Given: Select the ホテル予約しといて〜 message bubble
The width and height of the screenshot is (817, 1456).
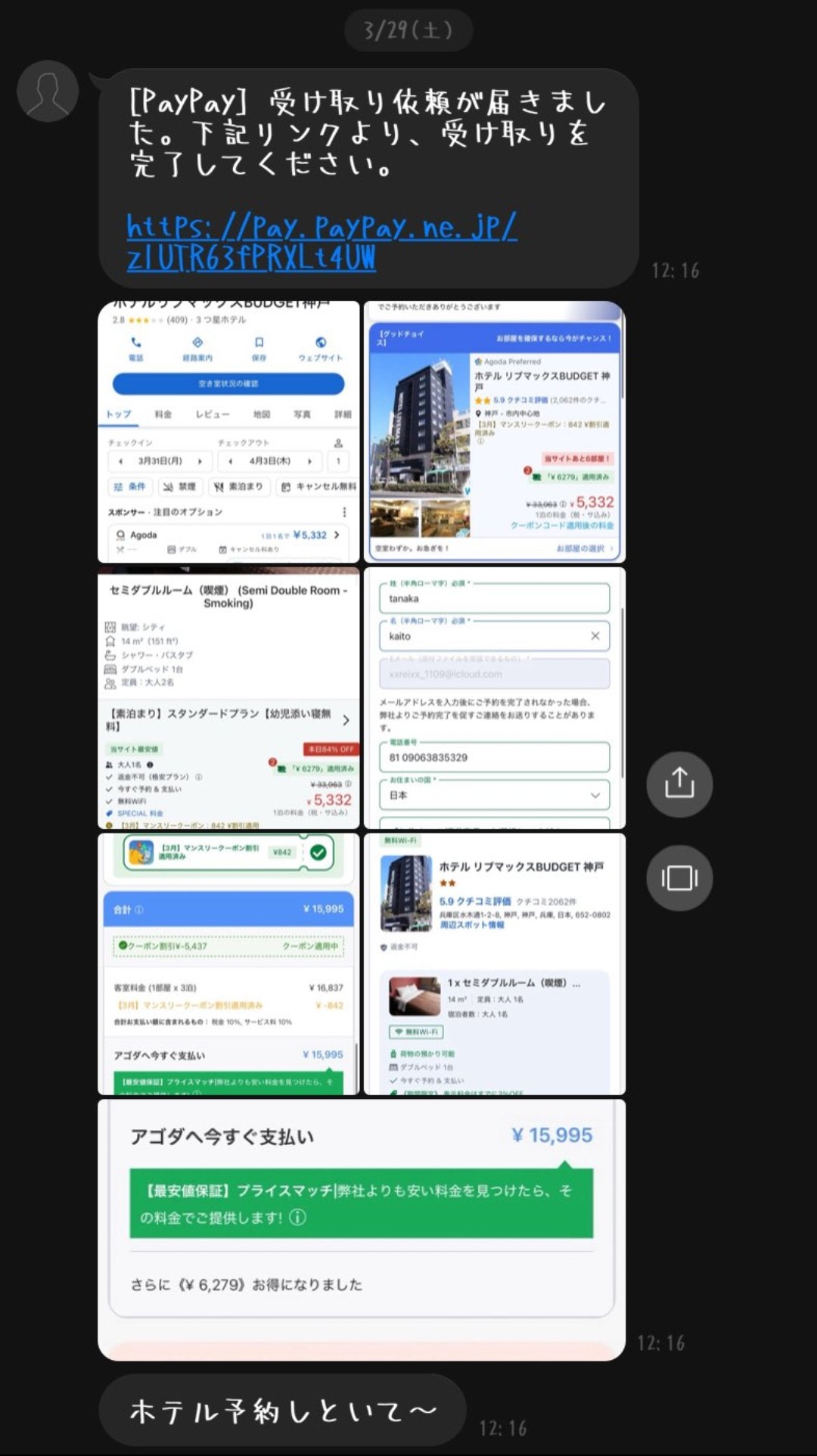Looking at the screenshot, I should click(x=282, y=1411).
